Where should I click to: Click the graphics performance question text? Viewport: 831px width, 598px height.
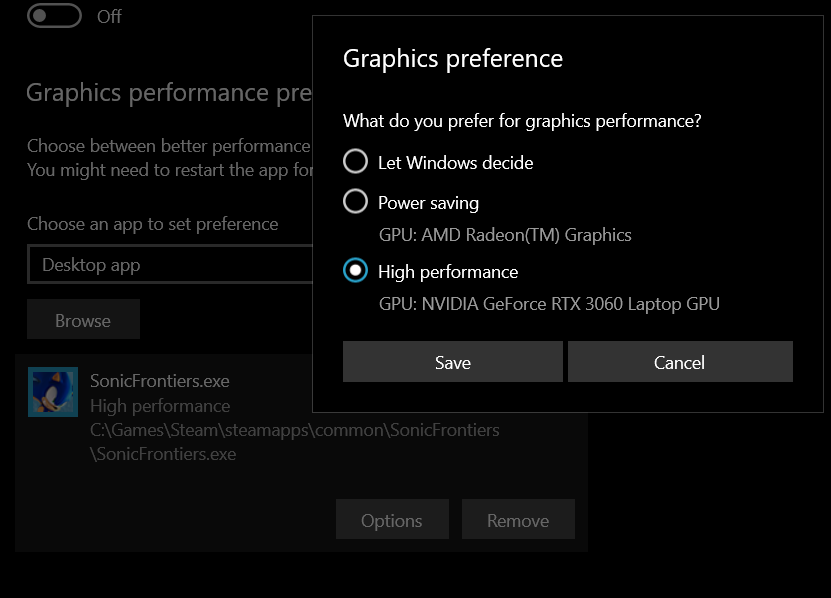tap(522, 121)
